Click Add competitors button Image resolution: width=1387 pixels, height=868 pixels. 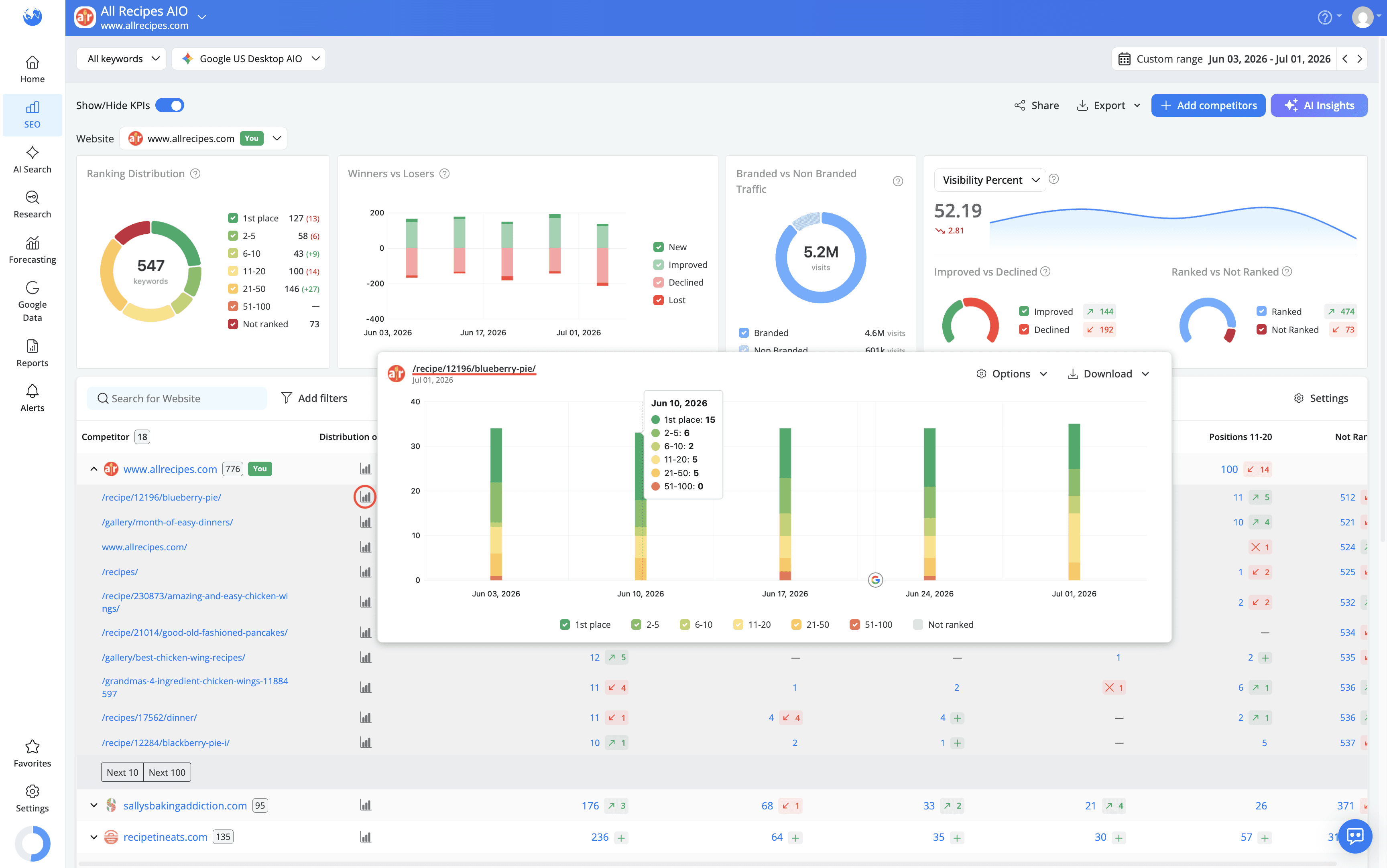[1208, 105]
